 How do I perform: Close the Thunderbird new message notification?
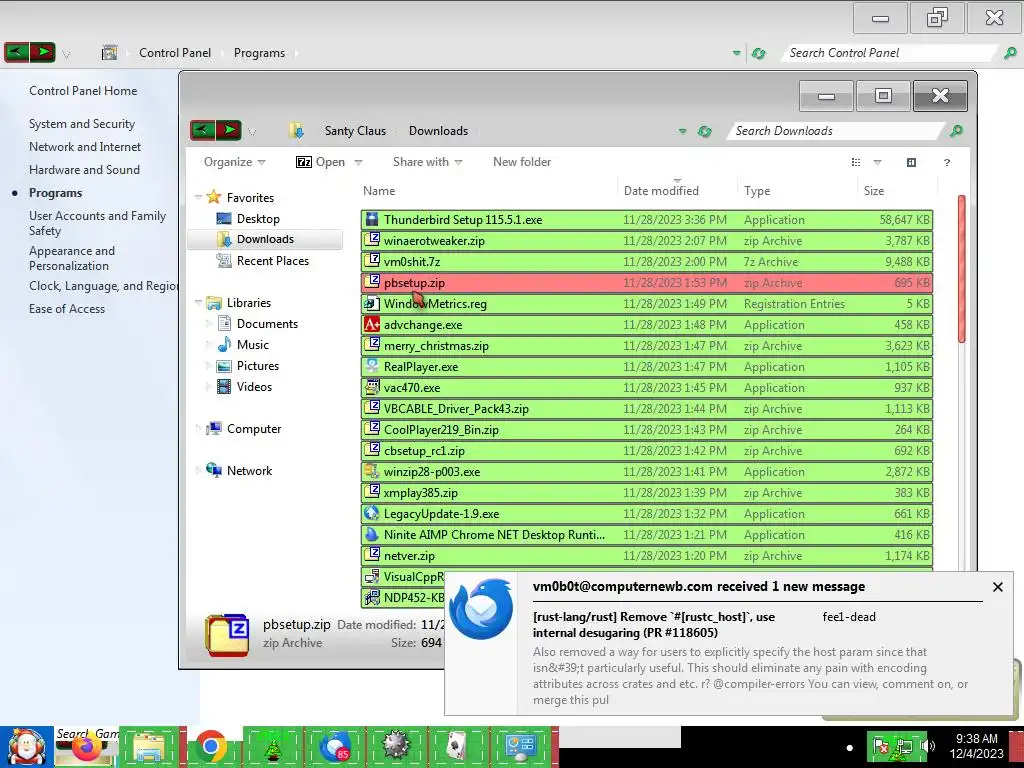[998, 587]
